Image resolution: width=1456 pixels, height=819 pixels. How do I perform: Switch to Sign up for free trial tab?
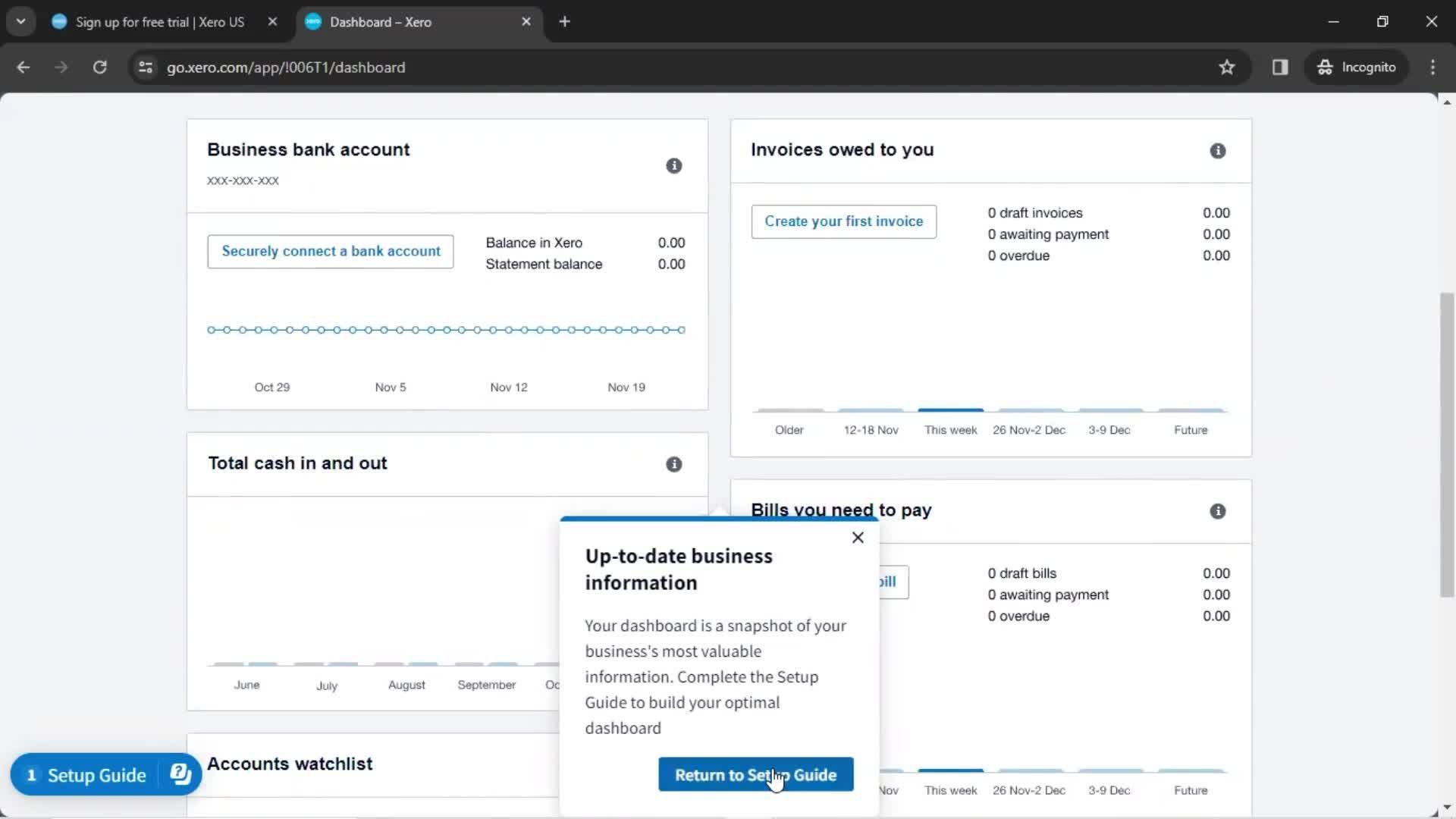[159, 22]
